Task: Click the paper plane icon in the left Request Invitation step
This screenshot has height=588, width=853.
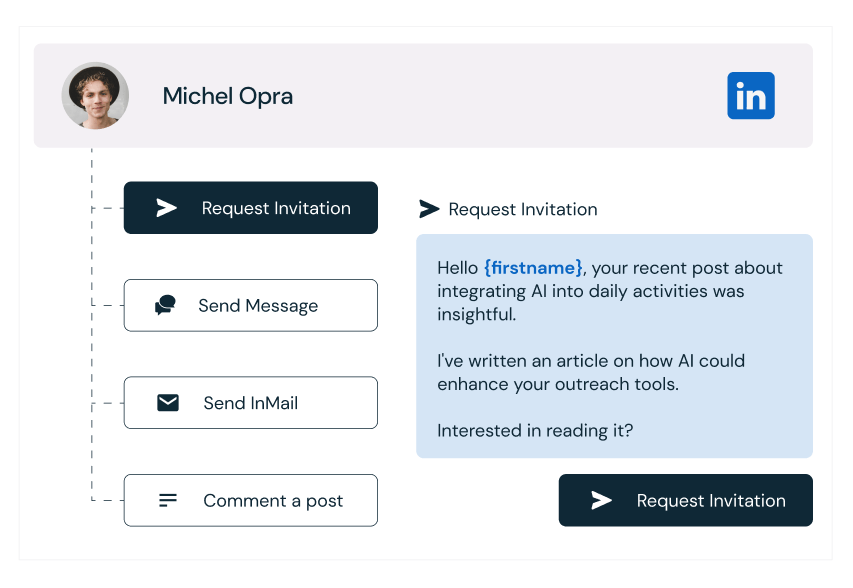Action: [166, 208]
